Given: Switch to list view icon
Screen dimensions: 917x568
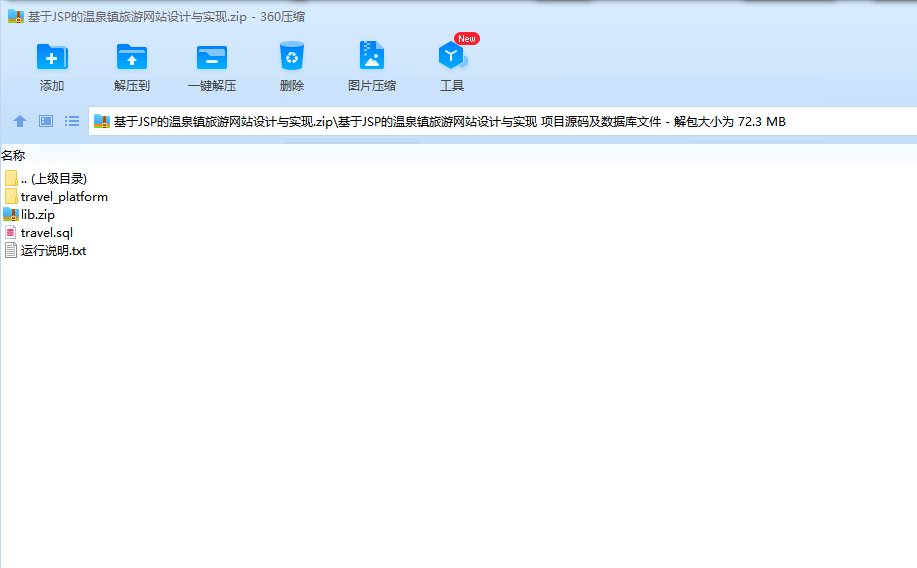Looking at the screenshot, I should coord(72,121).
